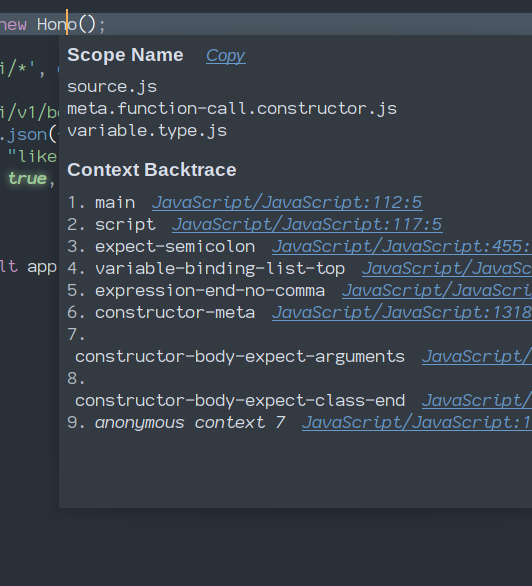Click the constructor-meta context name

pos(175,313)
